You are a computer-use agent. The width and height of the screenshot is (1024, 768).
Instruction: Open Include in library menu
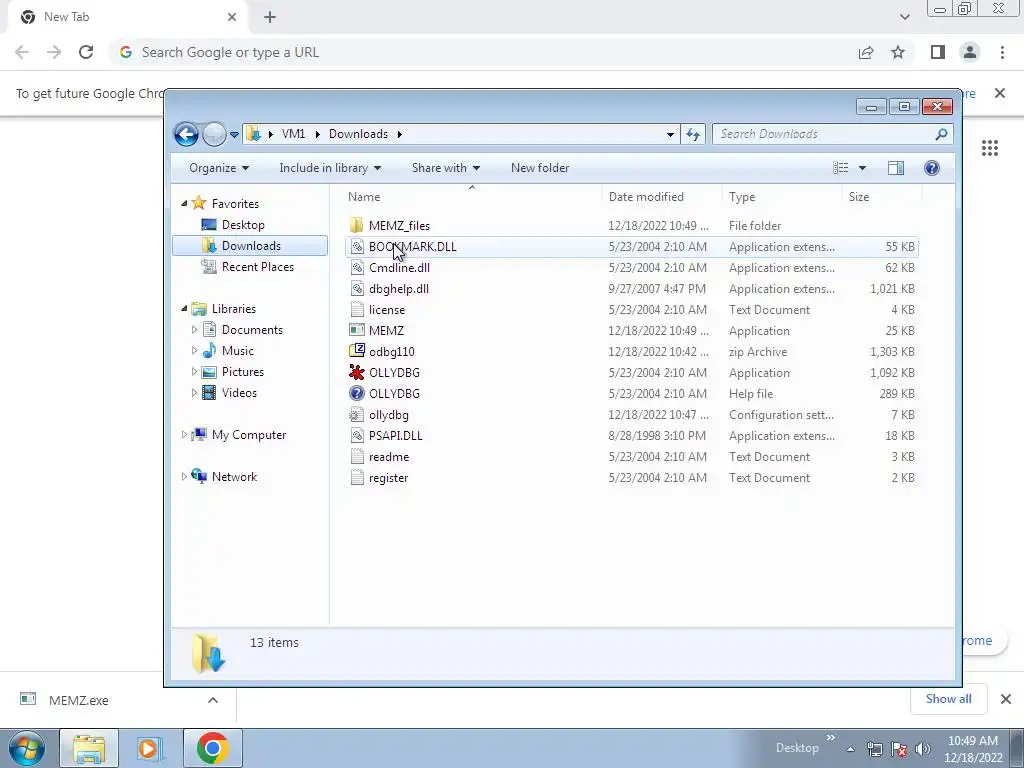(330, 168)
